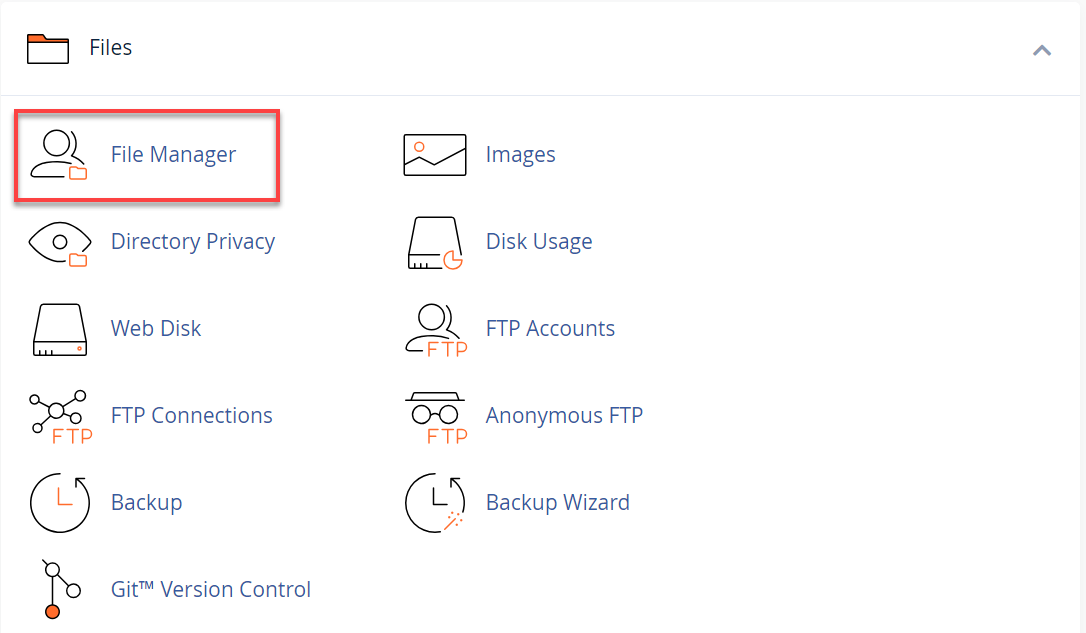Click the Git Version Control branch icon
The width and height of the screenshot is (1086, 633).
[60, 589]
